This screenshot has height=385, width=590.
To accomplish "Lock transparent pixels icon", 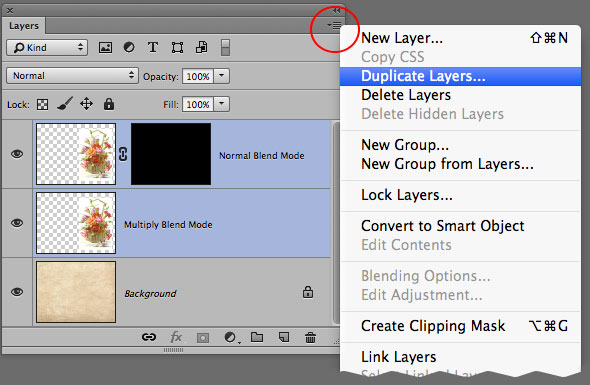I will 43,104.
